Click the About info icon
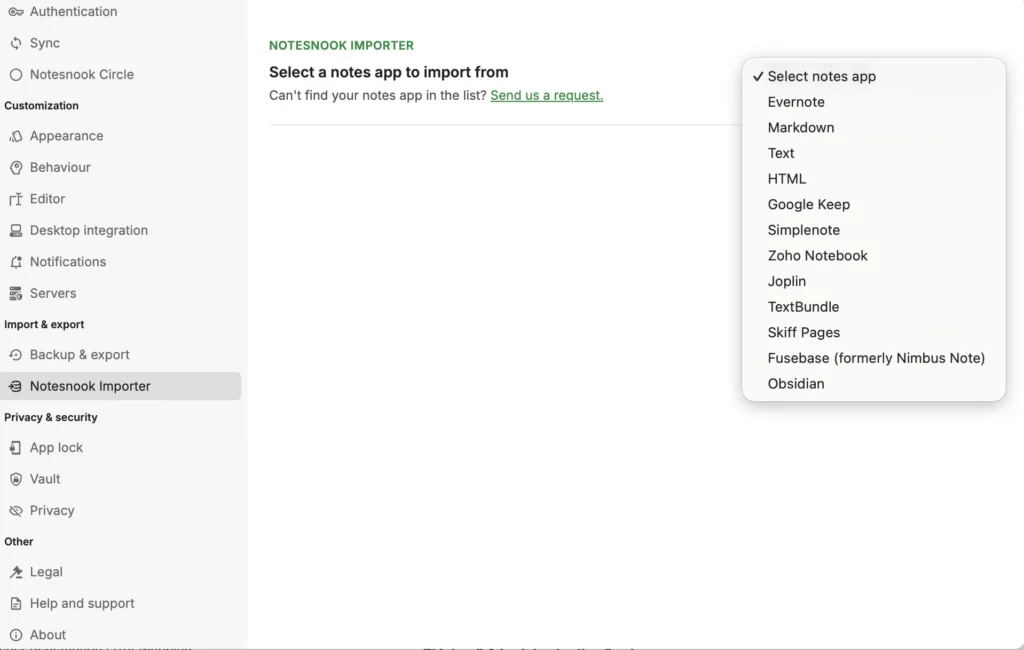This screenshot has height=650, width=1024. pos(16,635)
